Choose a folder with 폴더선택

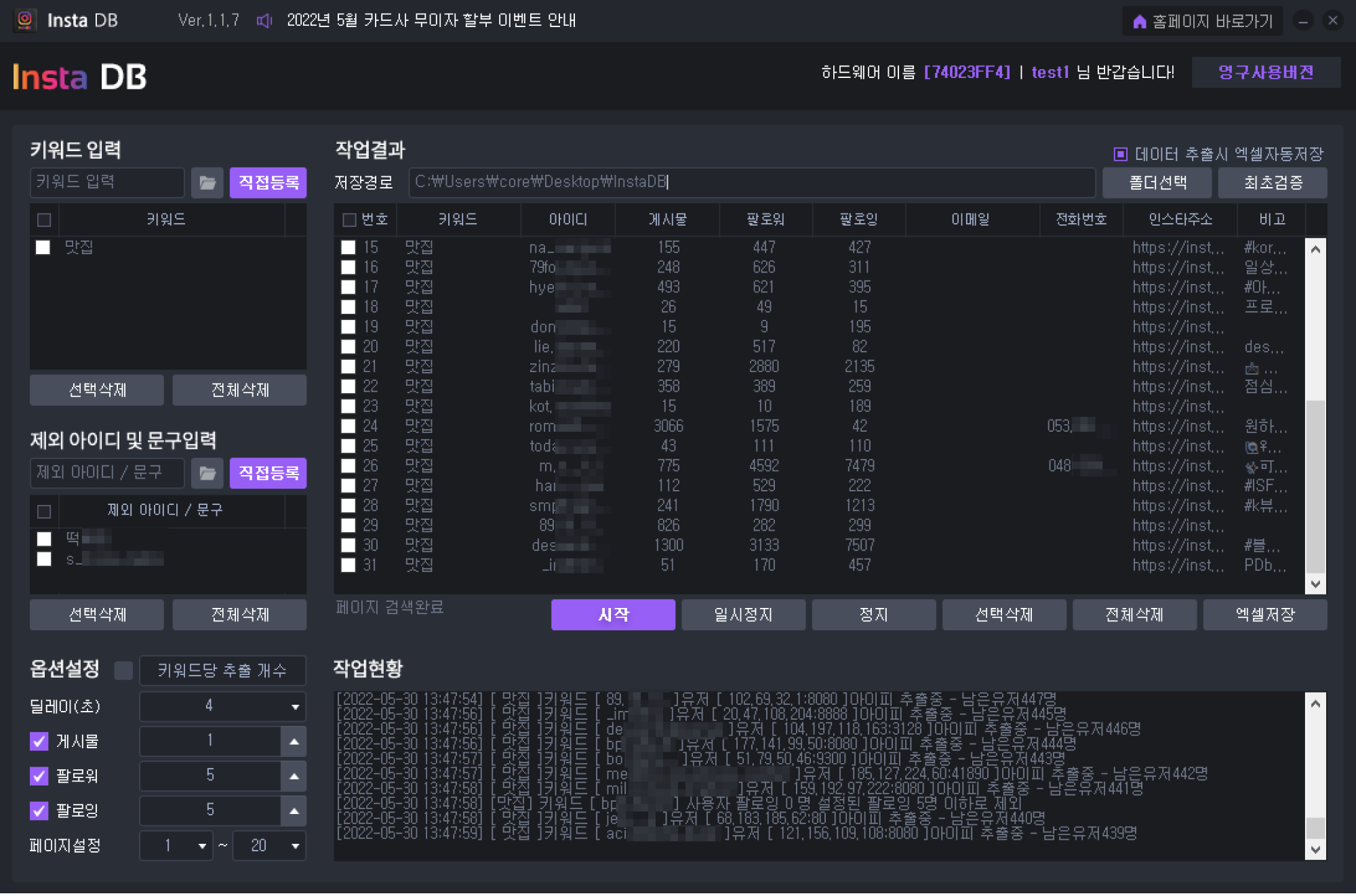tap(1157, 182)
